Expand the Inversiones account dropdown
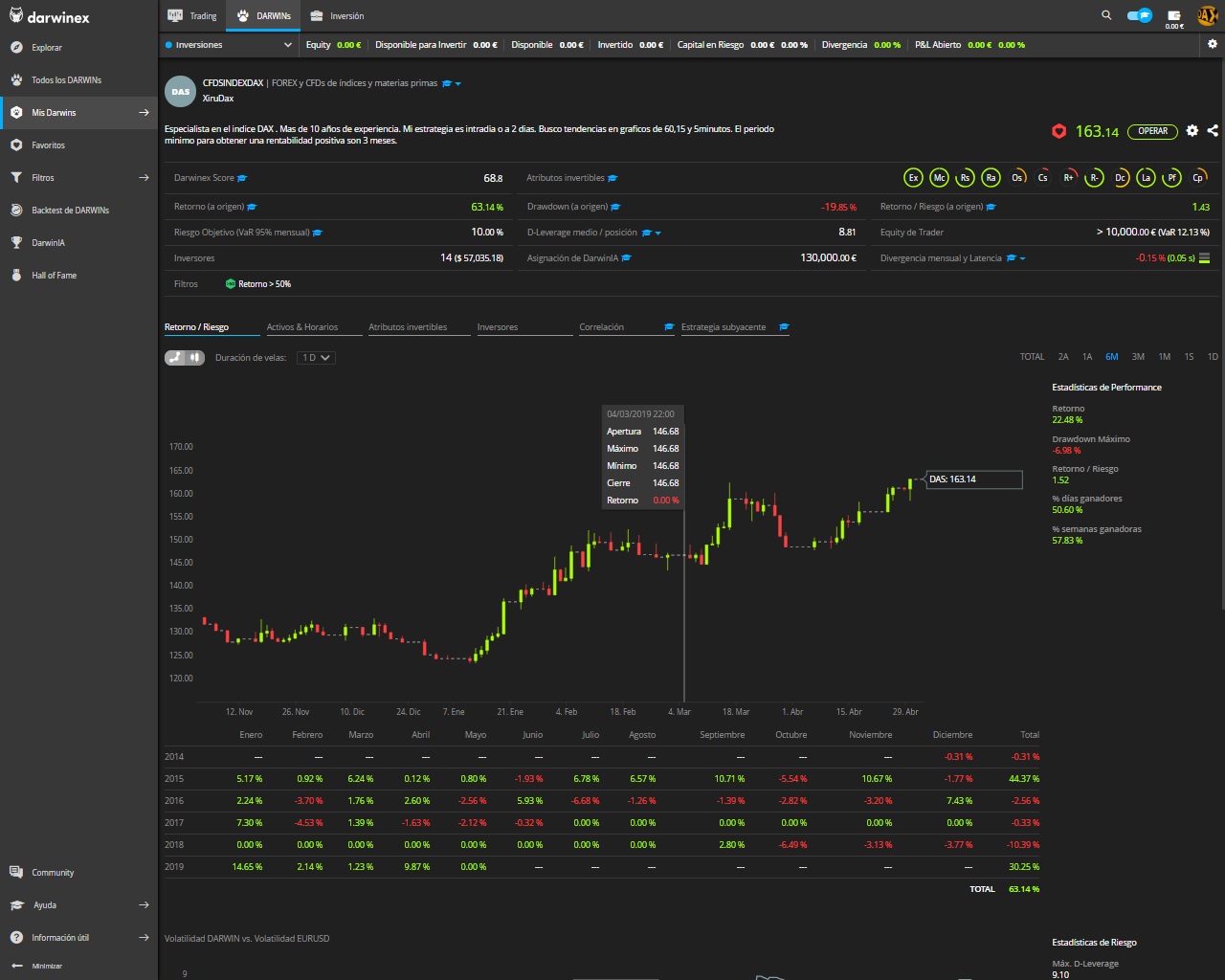Image resolution: width=1225 pixels, height=980 pixels. (x=229, y=45)
